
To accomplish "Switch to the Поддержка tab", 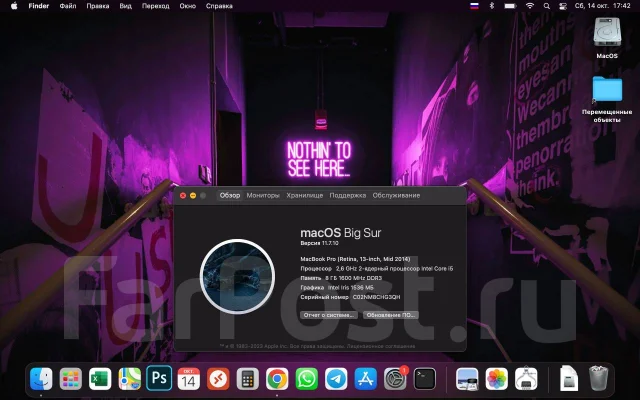I will click(347, 195).
